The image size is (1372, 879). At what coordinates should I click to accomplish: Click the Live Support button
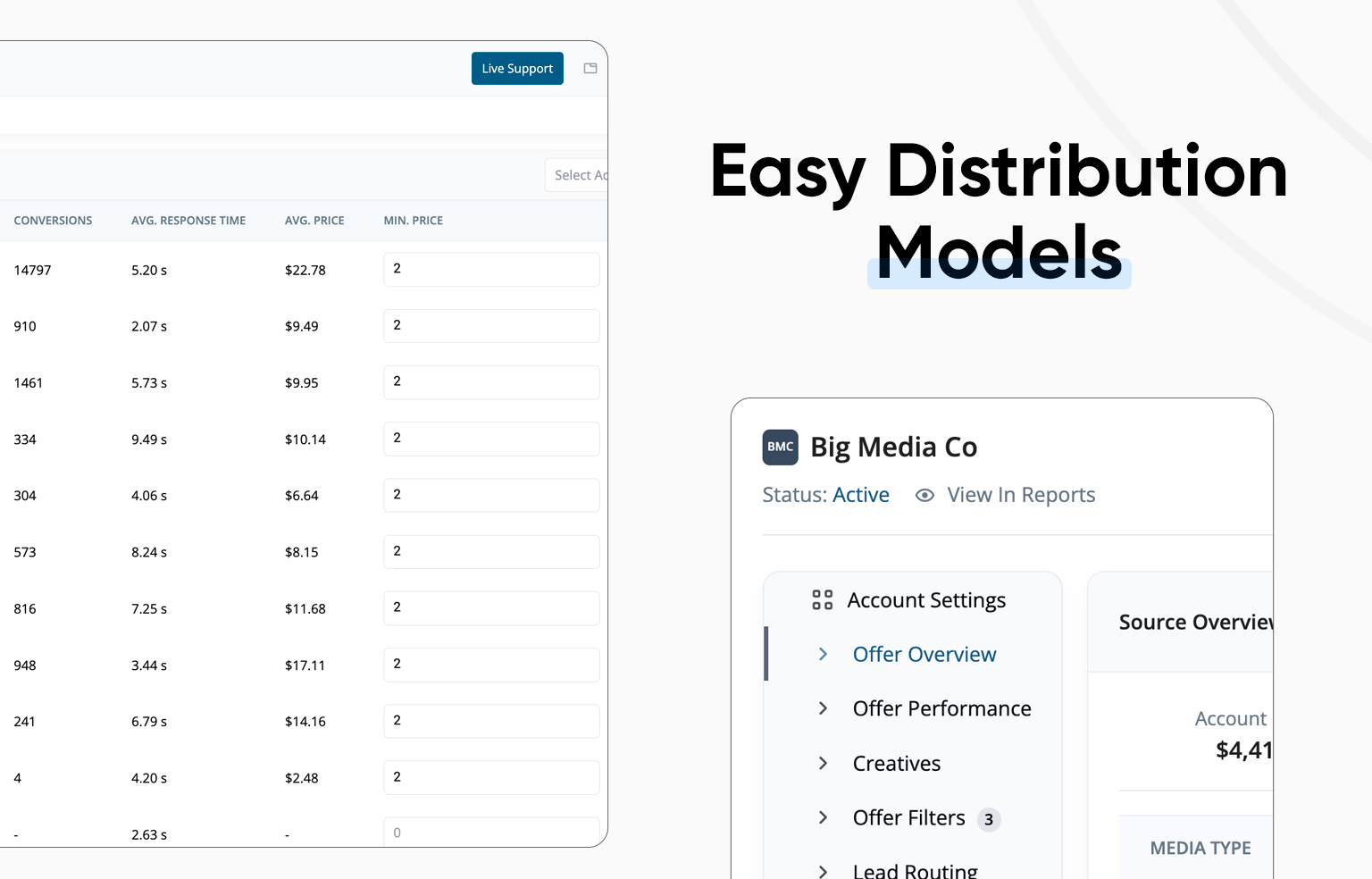click(x=517, y=69)
